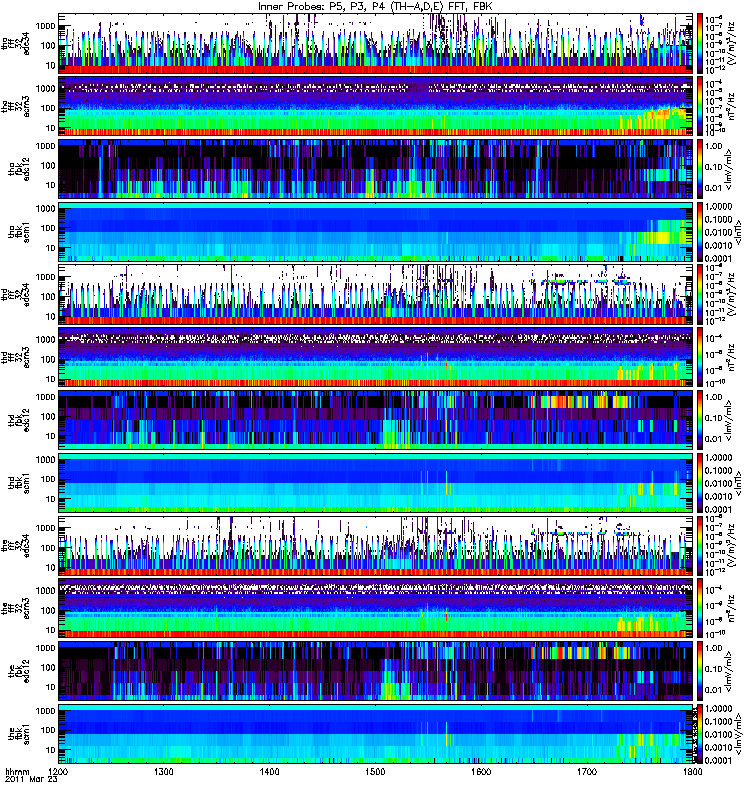Click the 1200 time tick label
Screen dimensions: 750x800
(59, 772)
